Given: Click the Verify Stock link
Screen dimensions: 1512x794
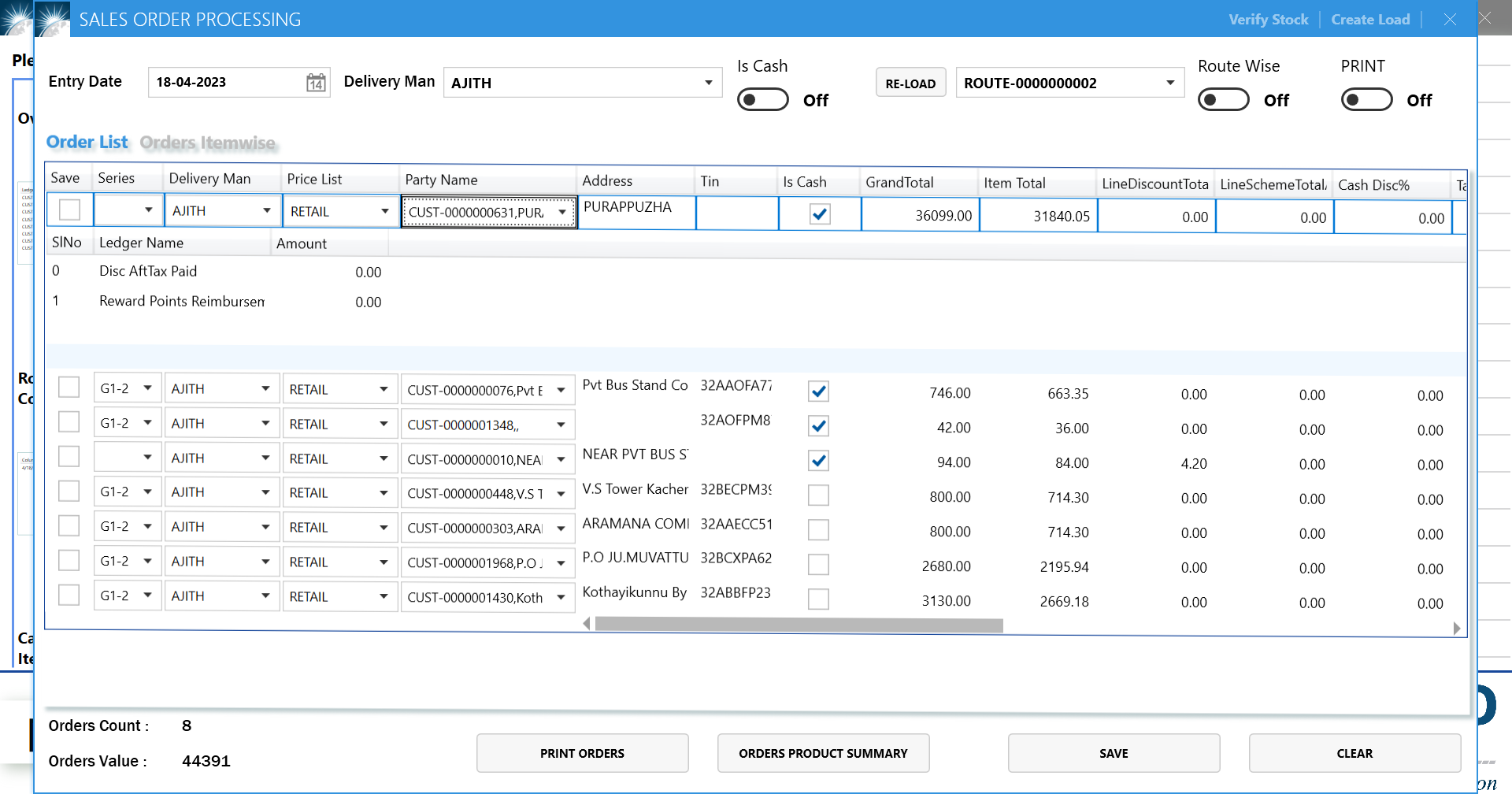Looking at the screenshot, I should (1268, 19).
